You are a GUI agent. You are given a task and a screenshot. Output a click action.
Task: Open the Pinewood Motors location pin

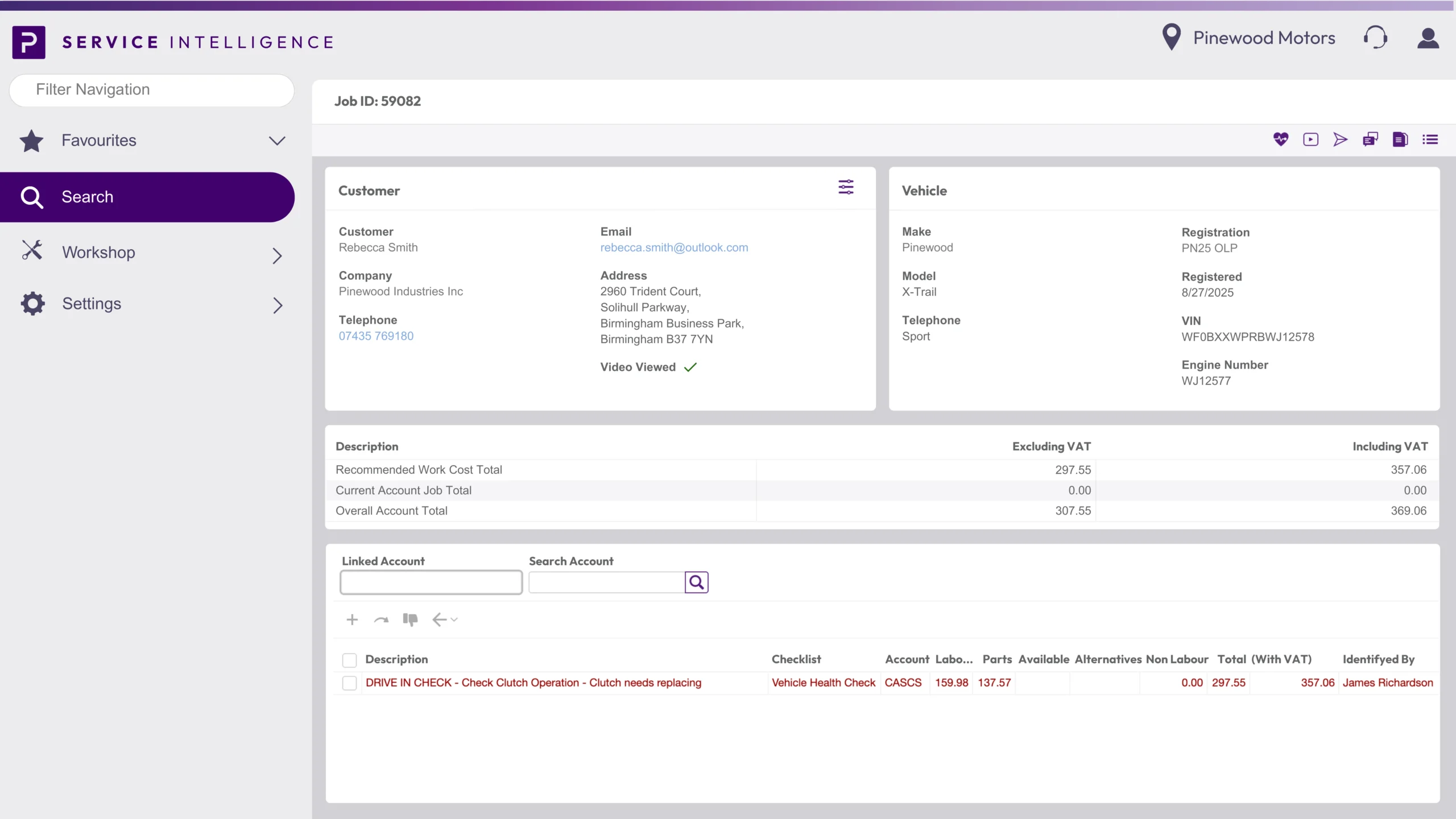click(1171, 38)
